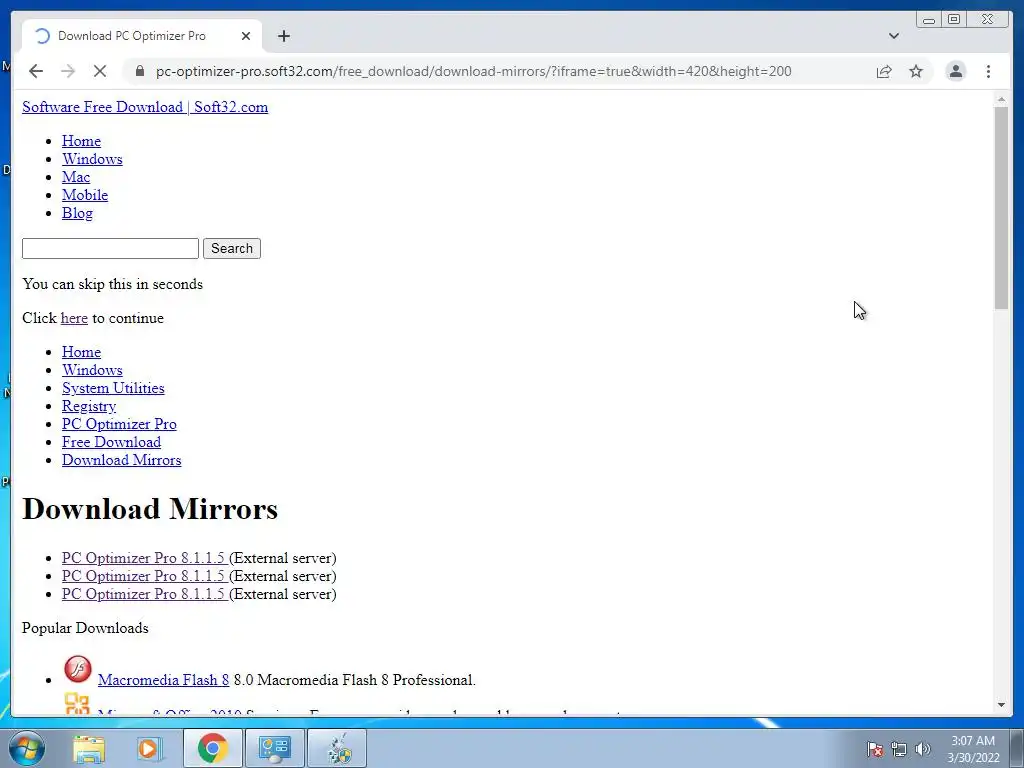1024x768 pixels.
Task: Click the 'Download Mirrors' heading
Action: (x=150, y=509)
